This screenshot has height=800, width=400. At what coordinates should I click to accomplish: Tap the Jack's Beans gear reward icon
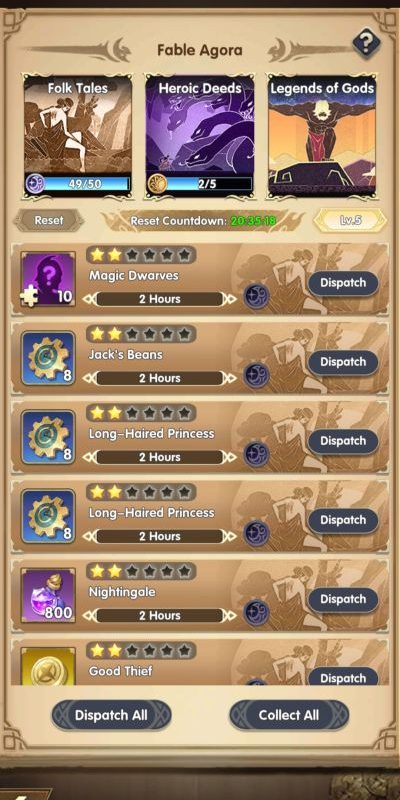48,358
